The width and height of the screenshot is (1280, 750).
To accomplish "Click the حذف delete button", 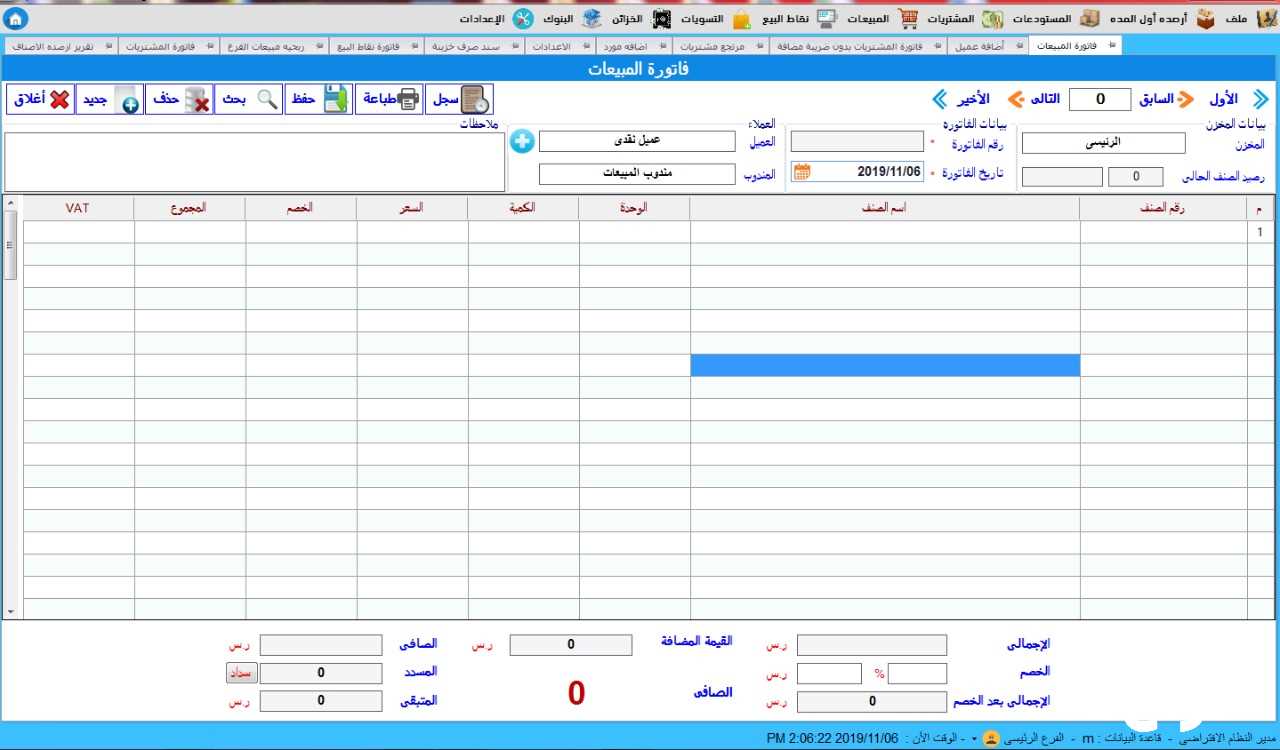I will tap(179, 99).
